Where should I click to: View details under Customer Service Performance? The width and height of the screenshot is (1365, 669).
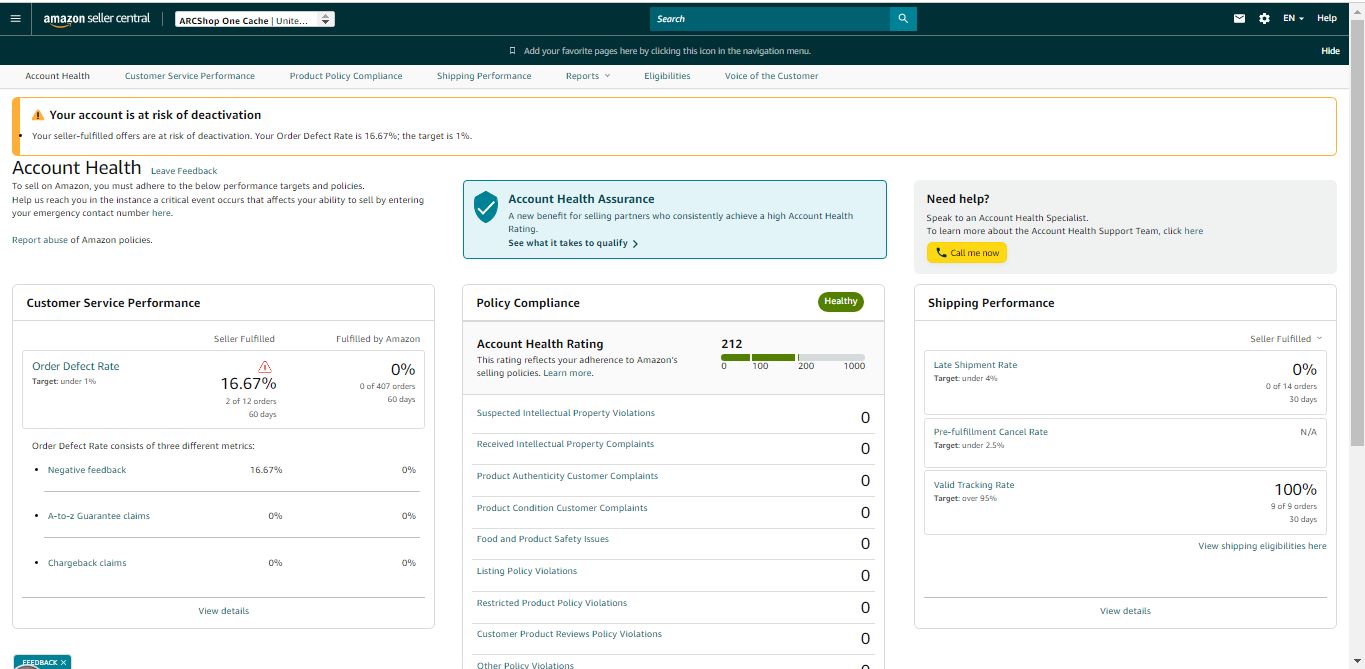[224, 611]
